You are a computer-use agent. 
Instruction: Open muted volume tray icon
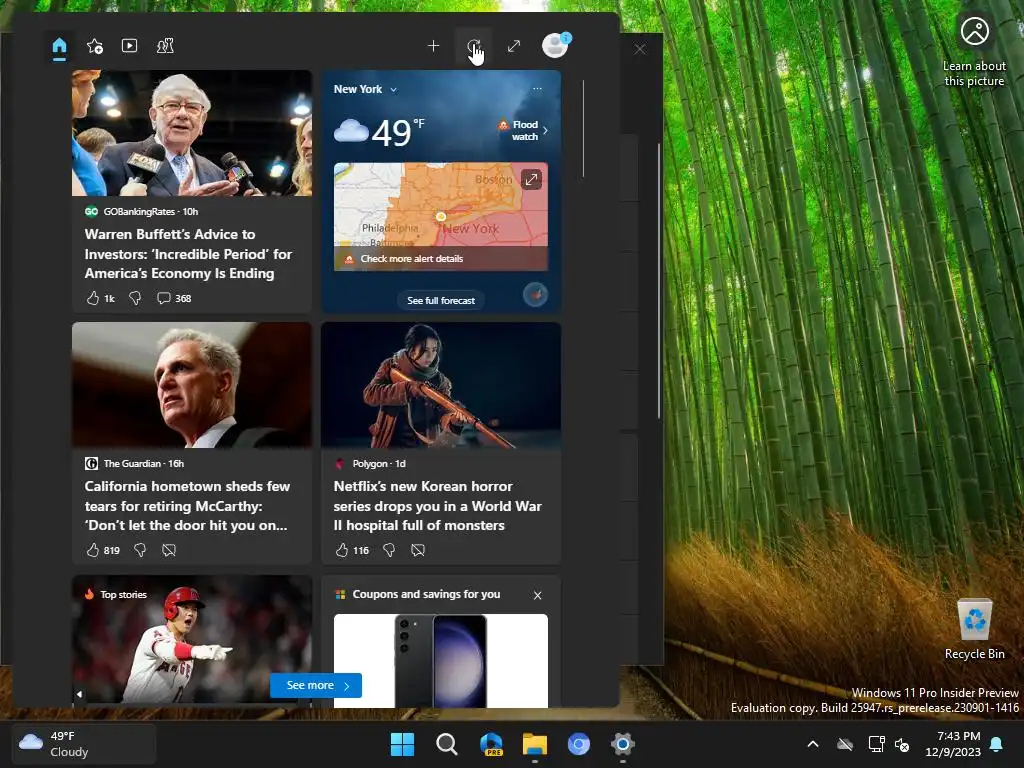point(902,744)
